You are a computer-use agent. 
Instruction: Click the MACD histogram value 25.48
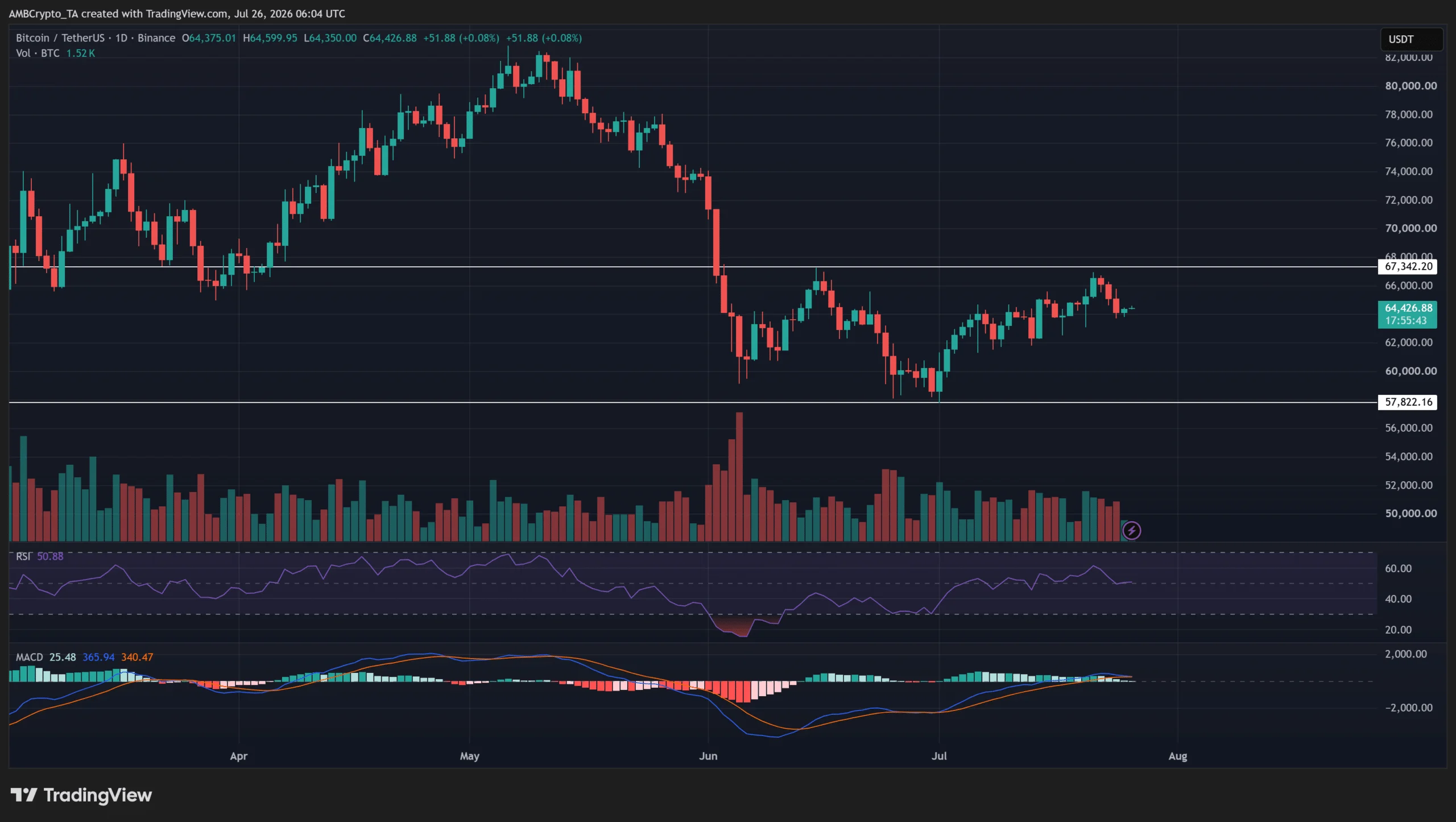point(63,657)
